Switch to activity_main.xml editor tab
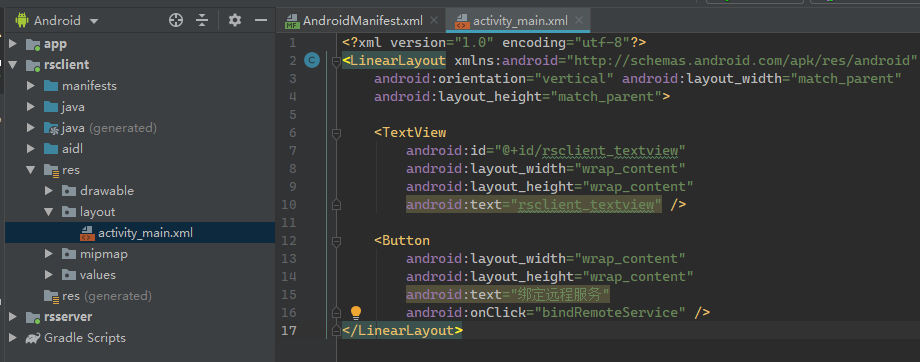 (x=520, y=21)
